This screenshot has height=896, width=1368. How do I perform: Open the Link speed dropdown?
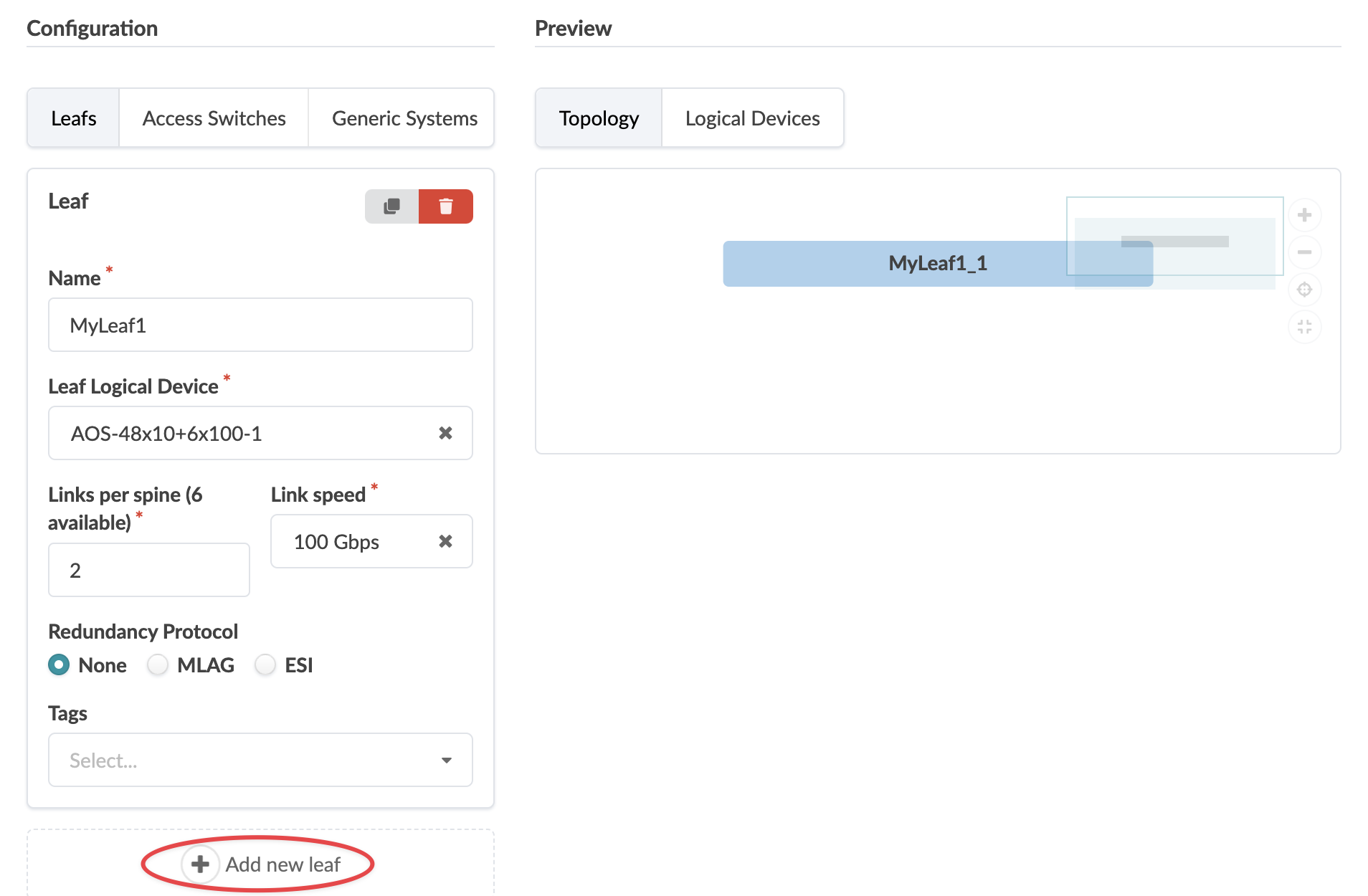point(355,541)
